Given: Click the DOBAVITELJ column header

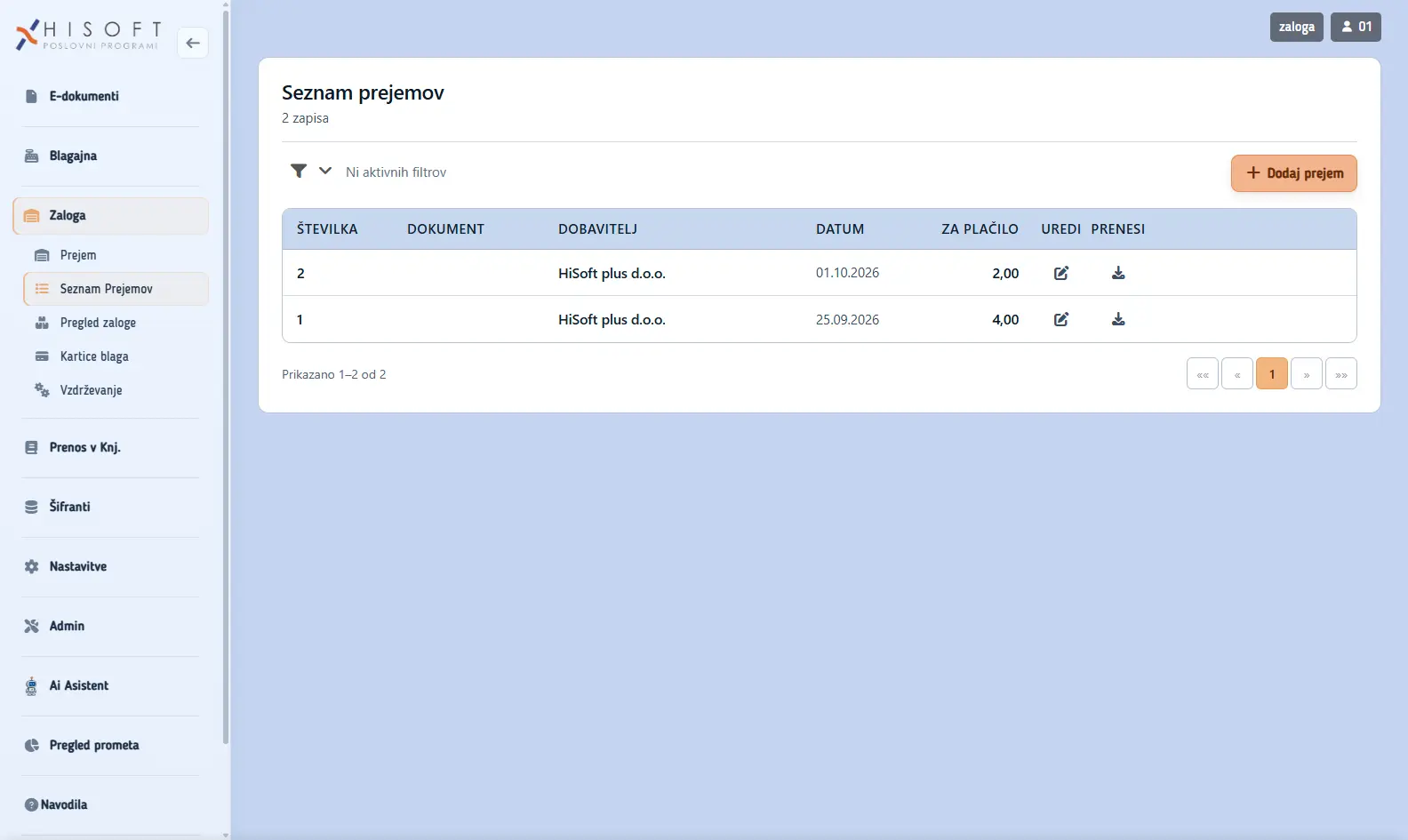Looking at the screenshot, I should point(598,229).
